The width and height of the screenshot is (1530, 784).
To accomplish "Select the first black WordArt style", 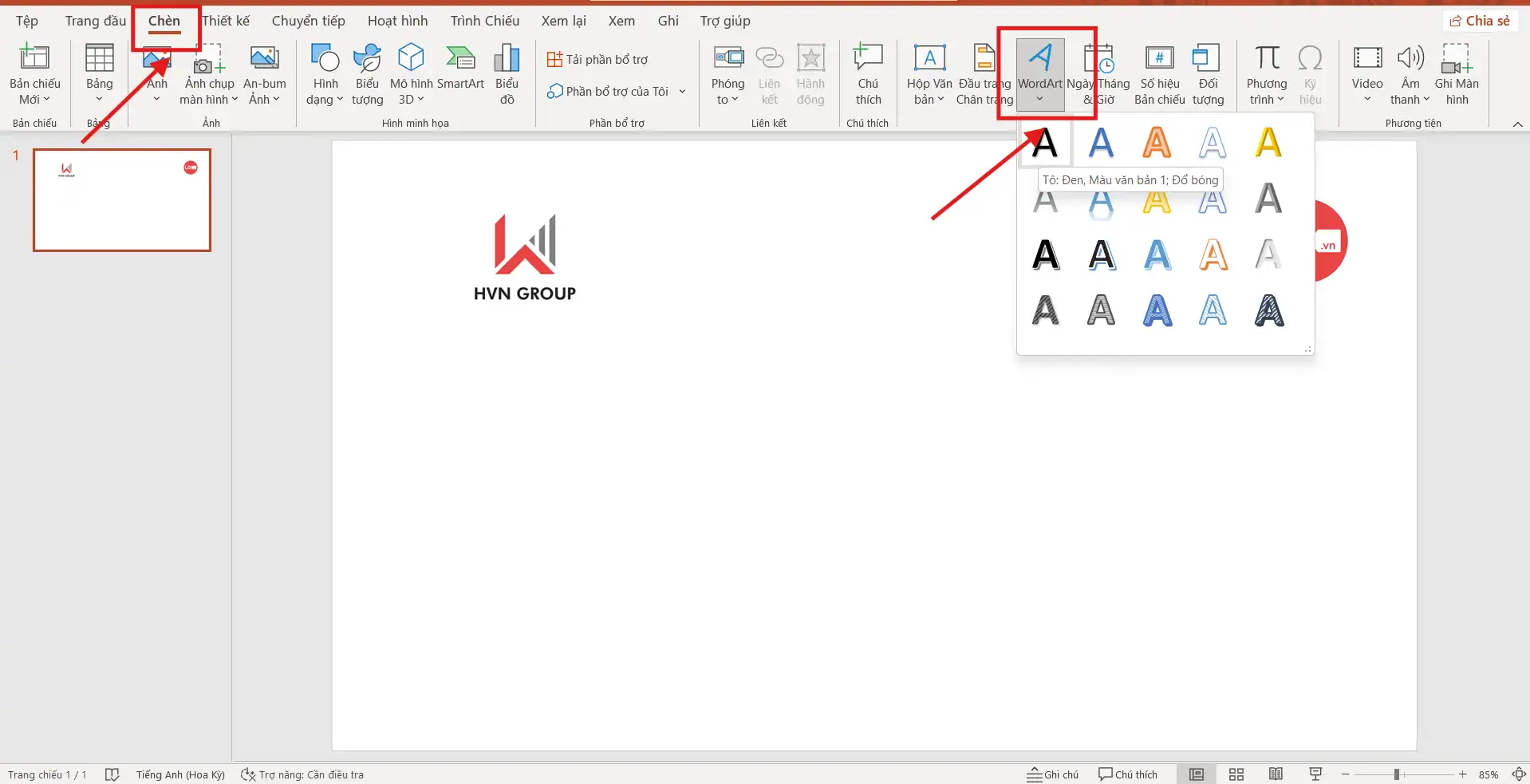I will [1045, 143].
